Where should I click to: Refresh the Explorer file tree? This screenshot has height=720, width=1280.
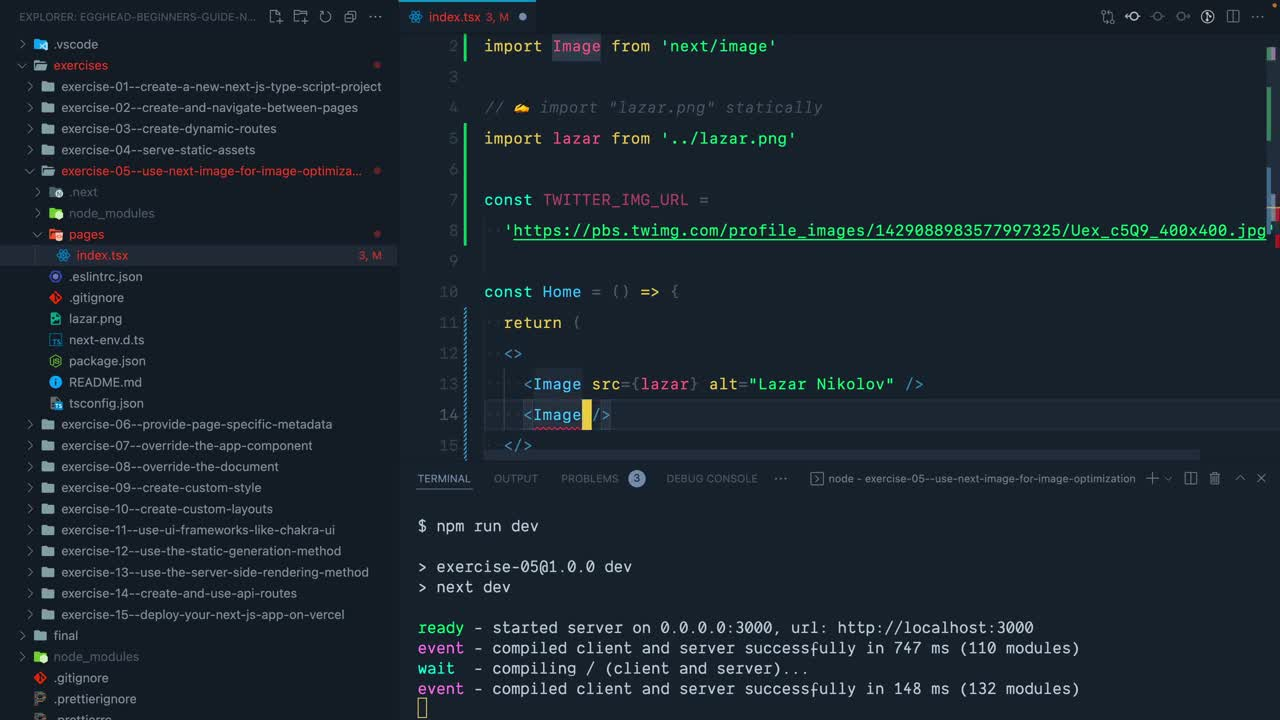(x=325, y=17)
